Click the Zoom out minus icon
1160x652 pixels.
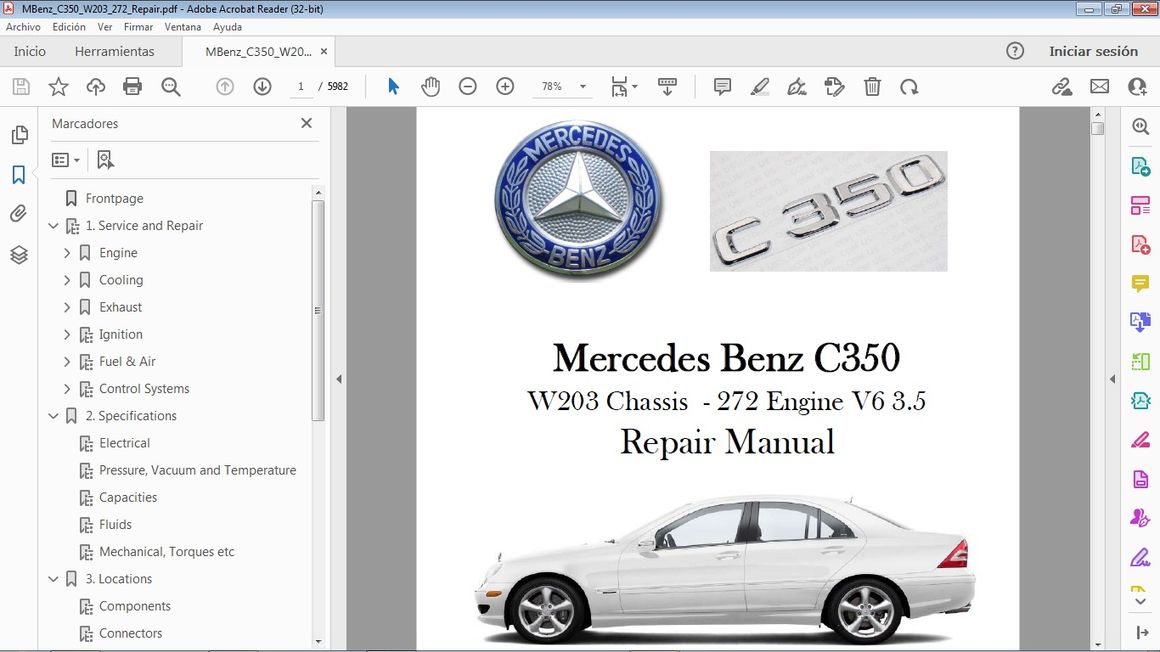[x=467, y=87]
